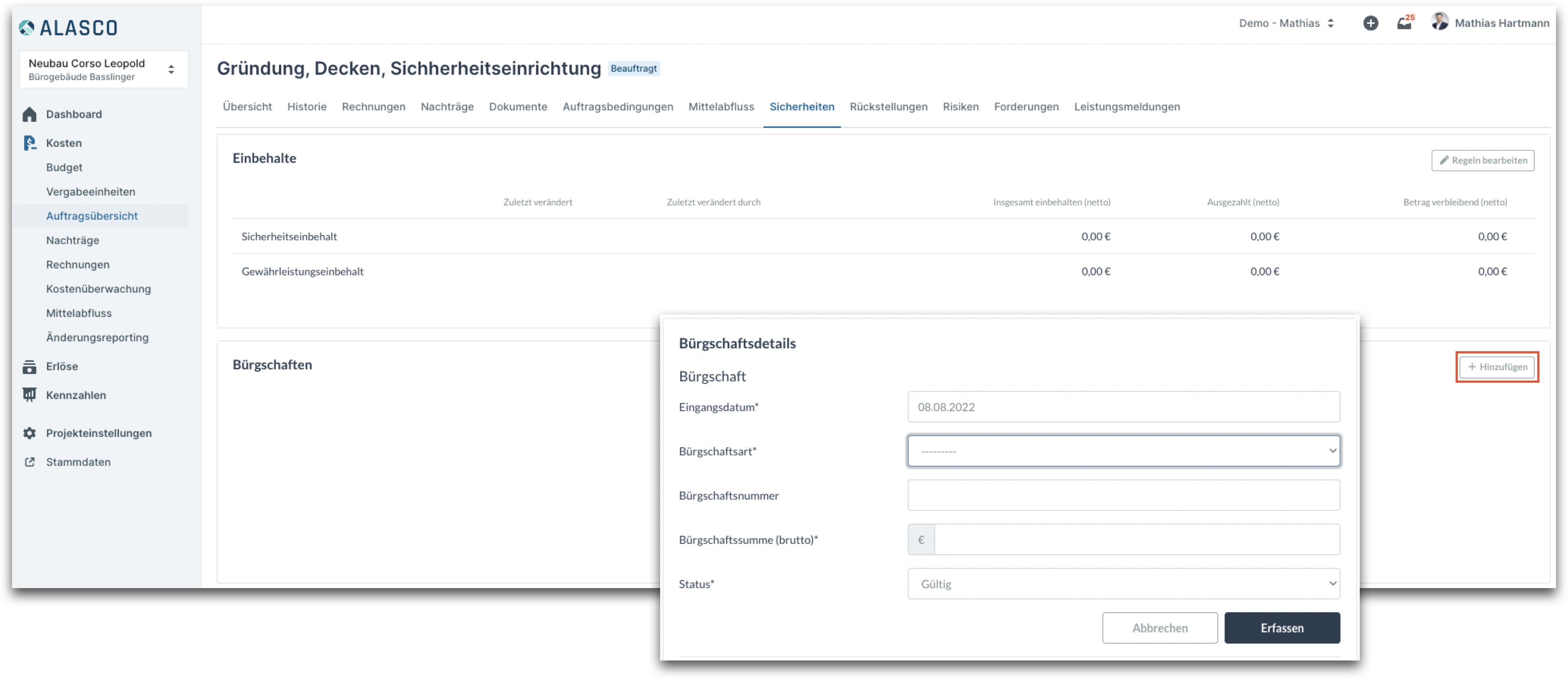Click the Zuletzt verändert column header
Viewport: 1568px width, 679px height.
(x=538, y=202)
